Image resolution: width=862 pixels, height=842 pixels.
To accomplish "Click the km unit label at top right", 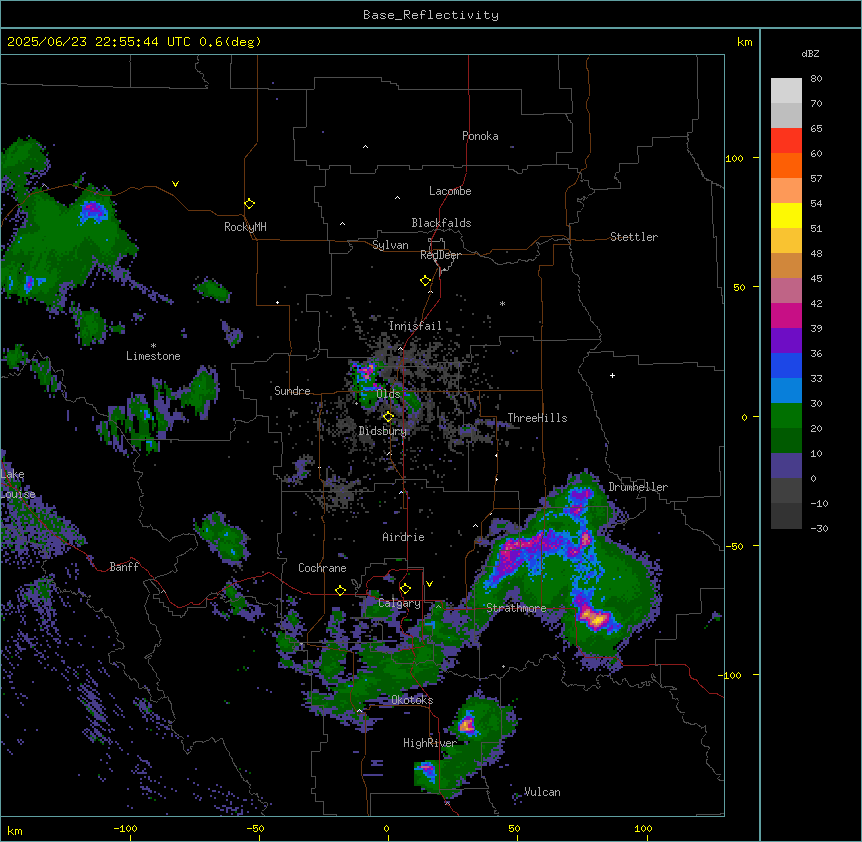I will (x=745, y=42).
